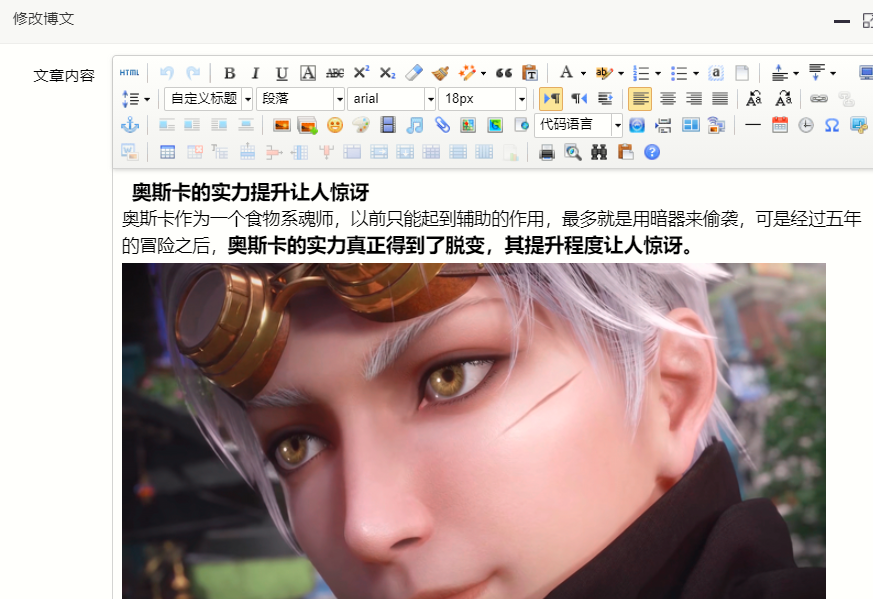This screenshot has height=599, width=873.
Task: Apply superscript formatting
Action: point(361,73)
